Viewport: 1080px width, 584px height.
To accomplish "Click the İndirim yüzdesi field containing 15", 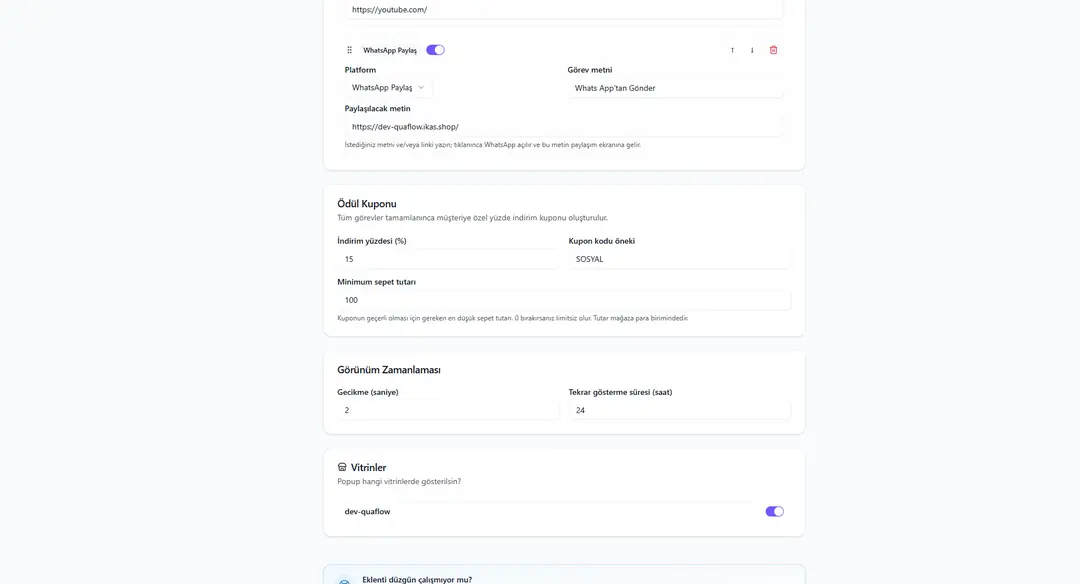I will (448, 259).
